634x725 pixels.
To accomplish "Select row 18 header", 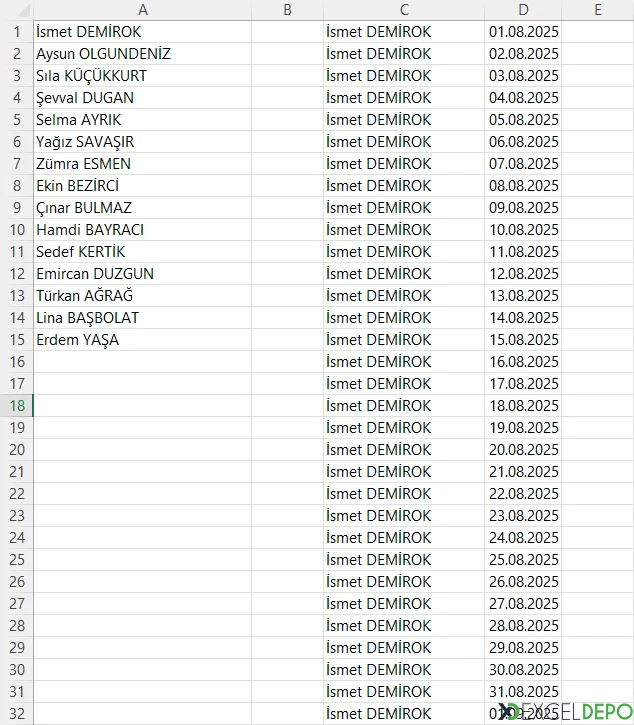I will [x=17, y=405].
